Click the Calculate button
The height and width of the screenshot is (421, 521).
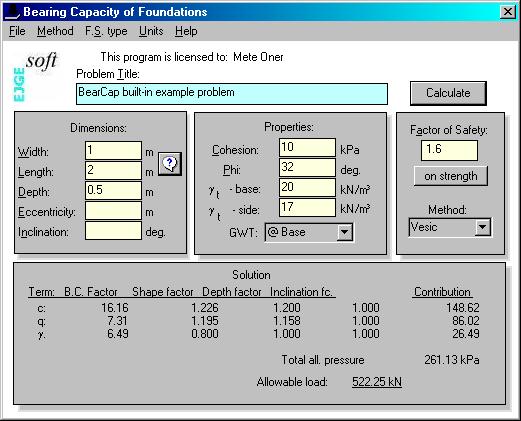coord(448,93)
